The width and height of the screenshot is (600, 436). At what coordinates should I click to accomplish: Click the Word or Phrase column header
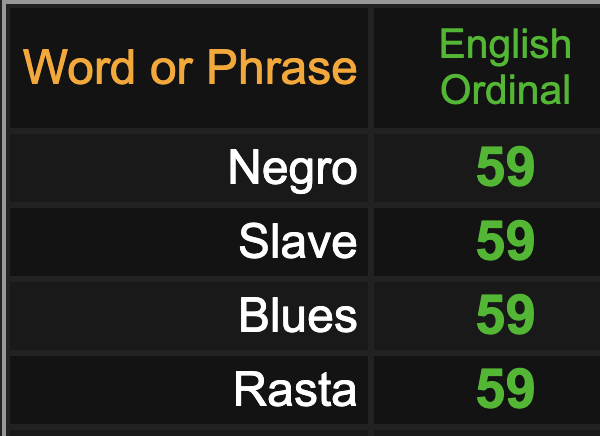[189, 67]
